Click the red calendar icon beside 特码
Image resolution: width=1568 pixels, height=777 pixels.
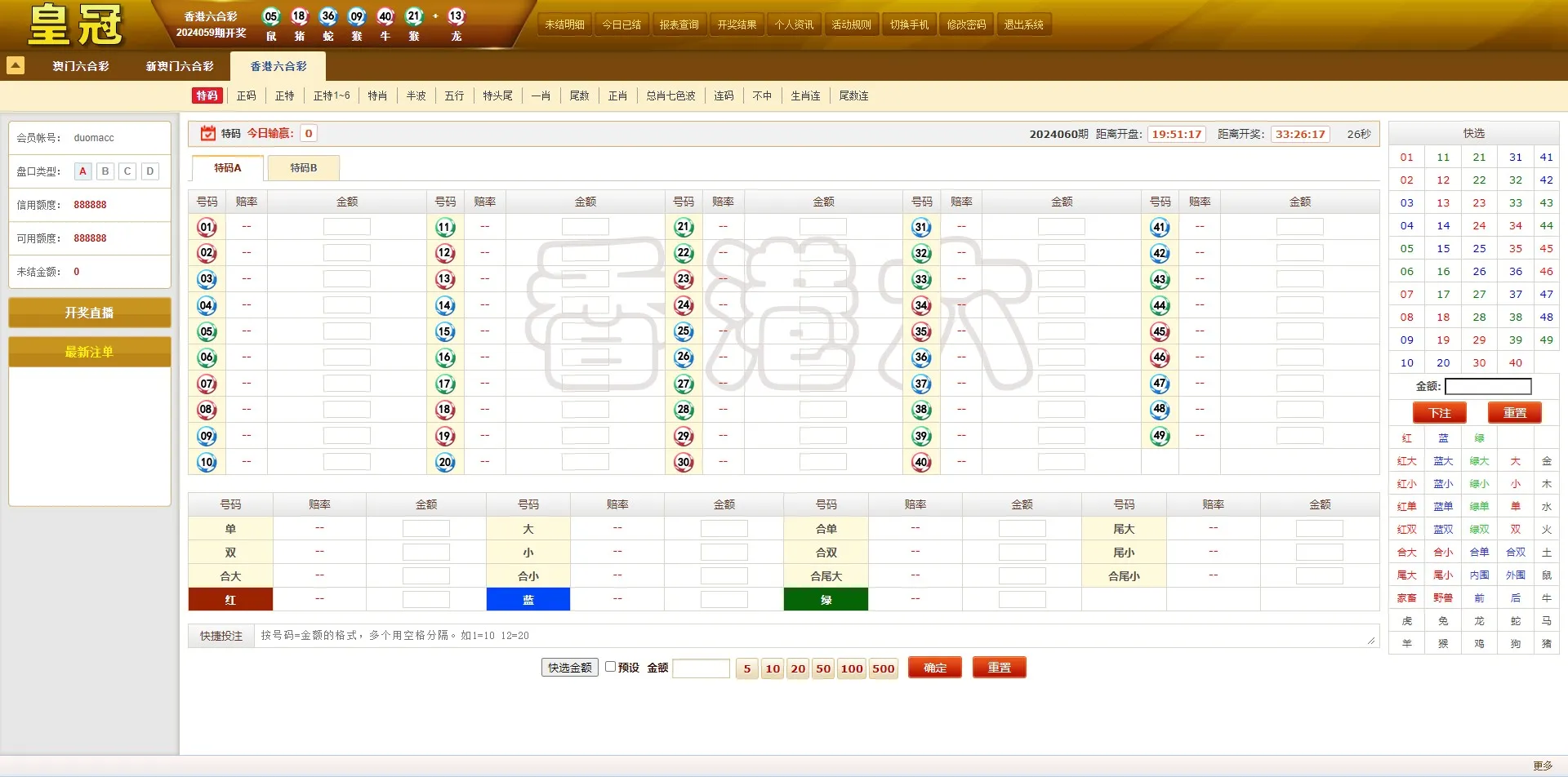pos(207,133)
